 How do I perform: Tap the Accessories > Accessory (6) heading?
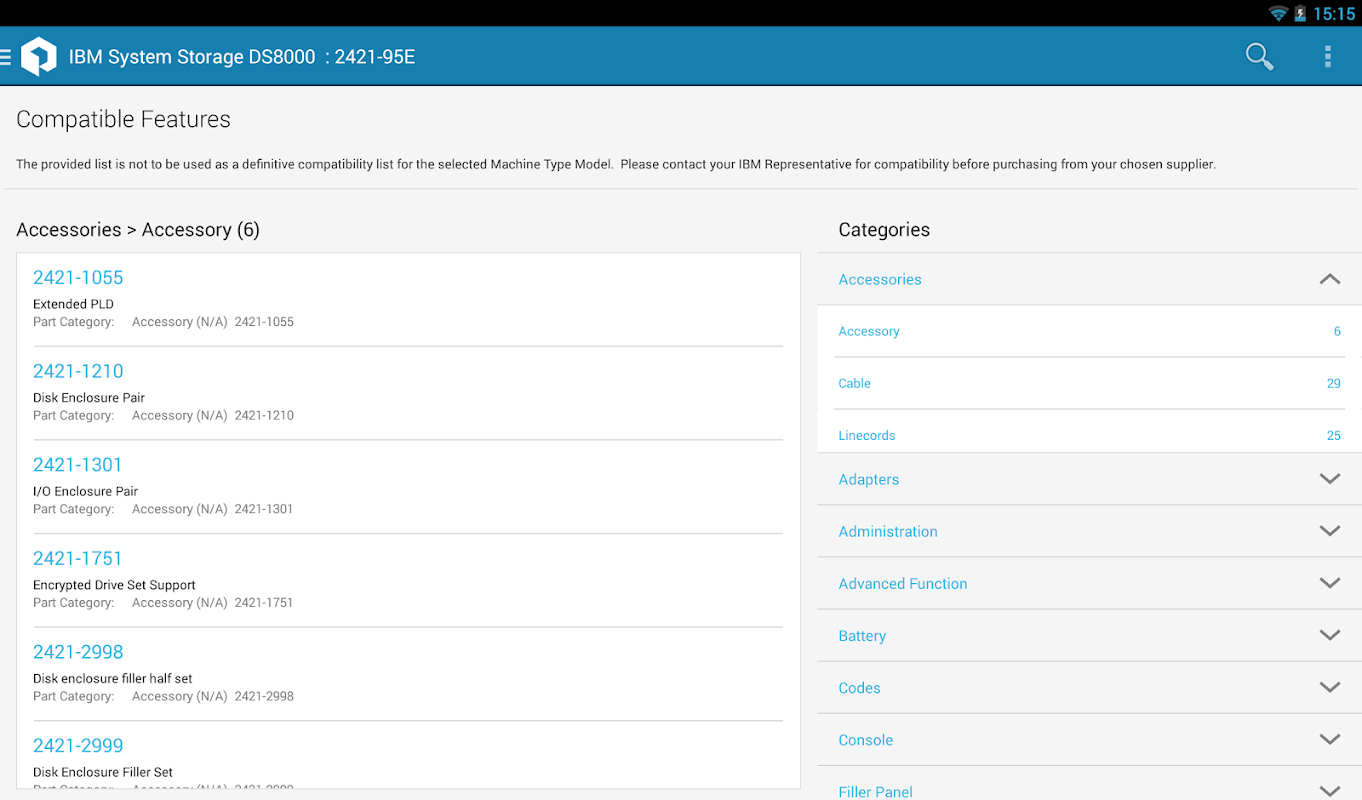[138, 230]
